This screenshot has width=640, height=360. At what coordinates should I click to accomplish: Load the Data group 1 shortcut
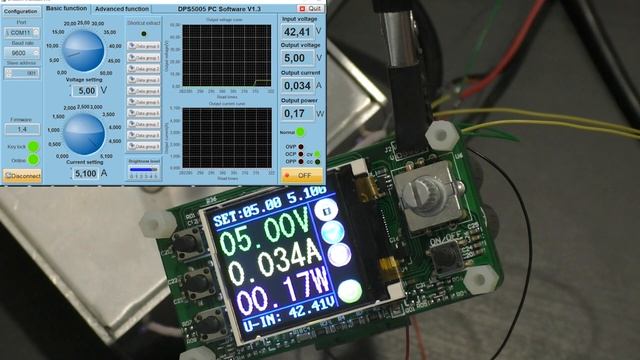pyautogui.click(x=144, y=58)
